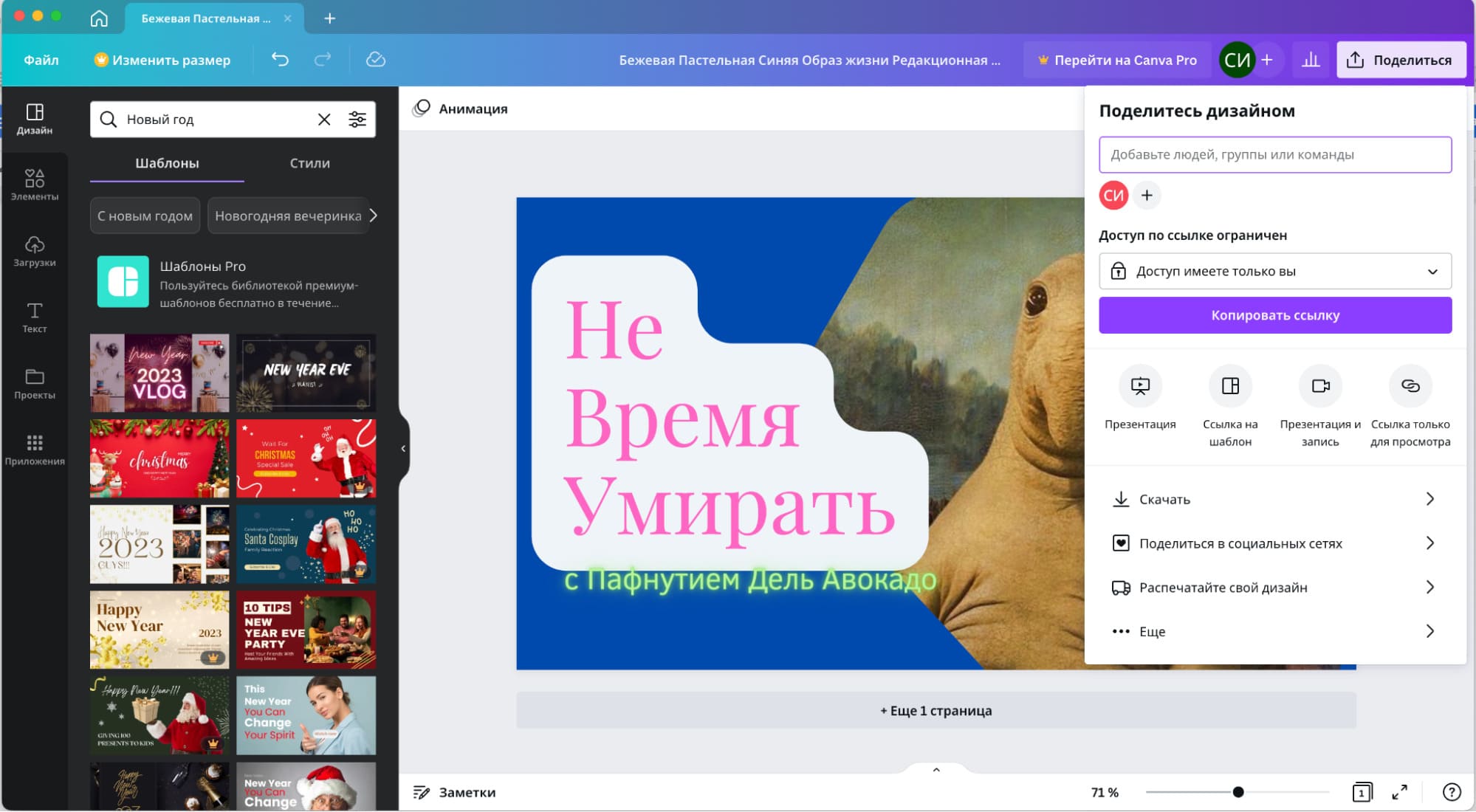Screen dimensions: 1476x812
Task: Click the redo arrow
Action: pyautogui.click(x=323, y=60)
